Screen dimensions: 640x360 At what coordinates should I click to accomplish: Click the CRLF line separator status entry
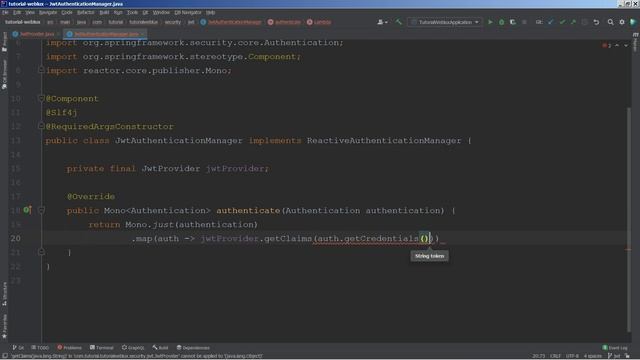click(556, 356)
